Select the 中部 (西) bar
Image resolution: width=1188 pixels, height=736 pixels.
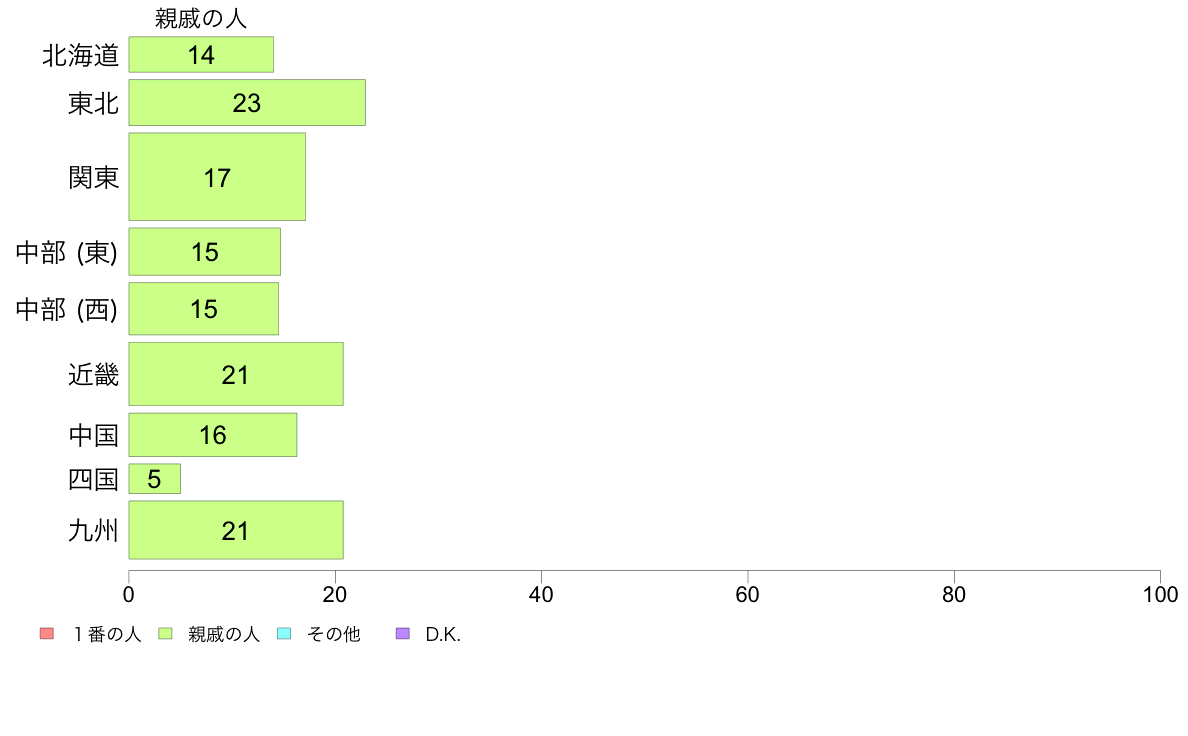click(x=204, y=308)
